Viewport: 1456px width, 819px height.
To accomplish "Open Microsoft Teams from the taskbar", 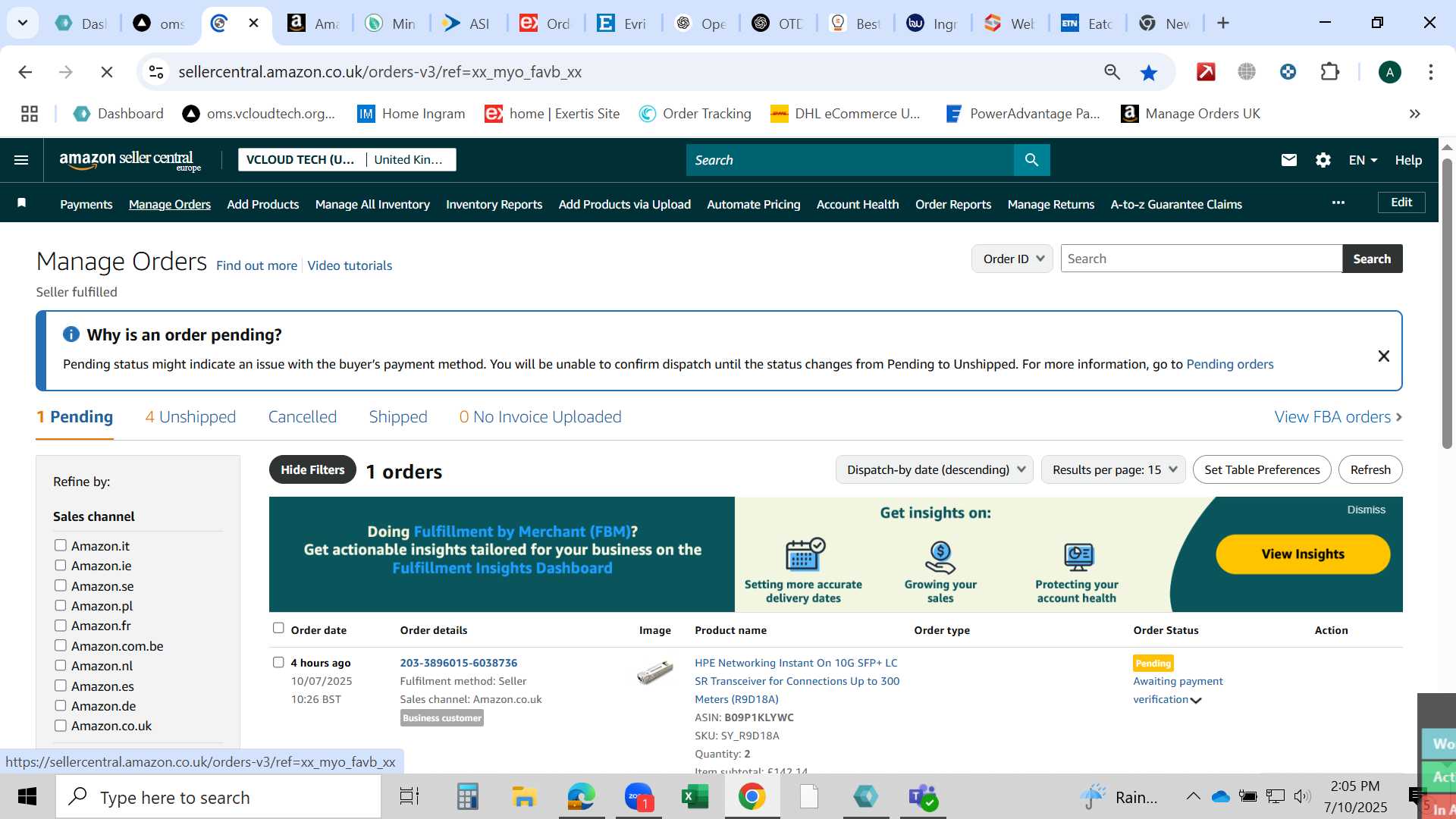I will point(923,796).
